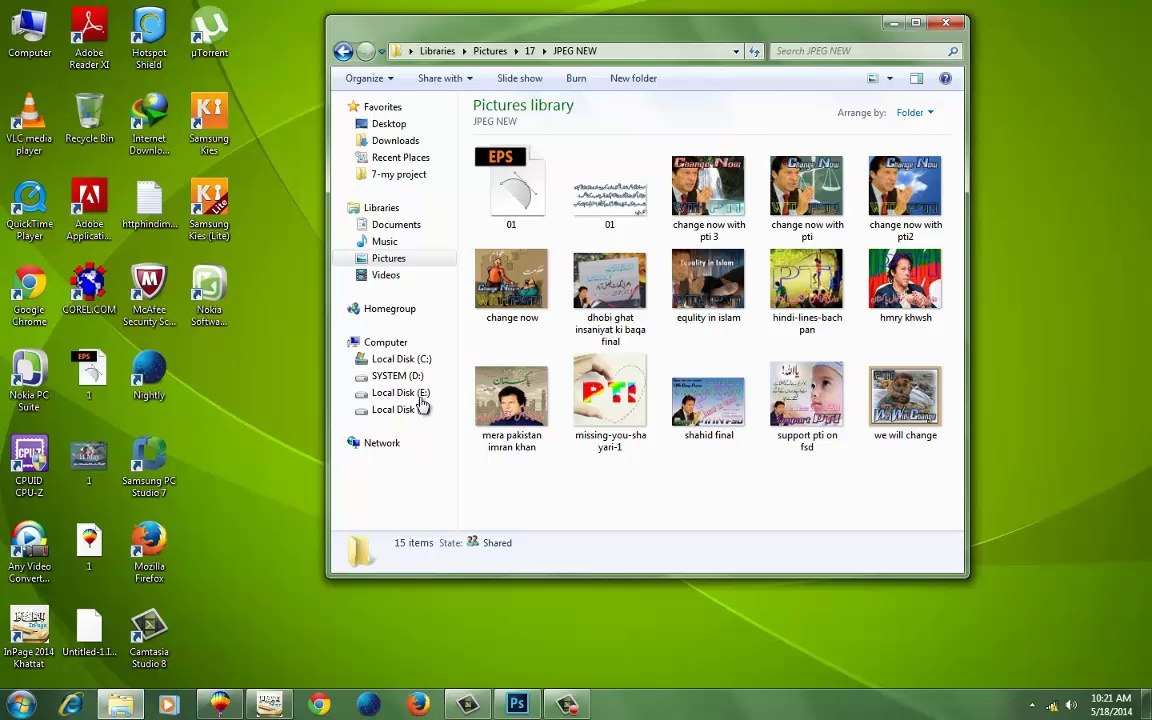Screen dimensions: 1152x720
Task: Toggle the preview pane icon
Action: click(916, 79)
